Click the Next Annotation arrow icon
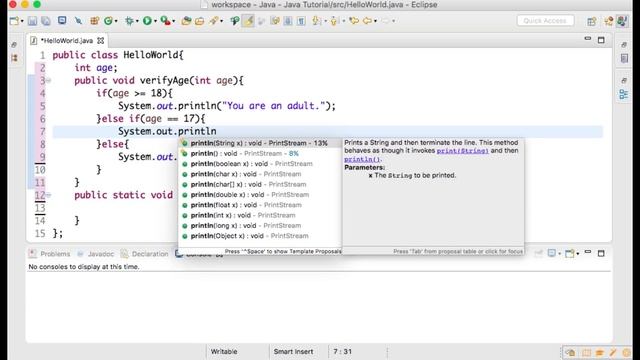640x360 pixels. (317, 21)
